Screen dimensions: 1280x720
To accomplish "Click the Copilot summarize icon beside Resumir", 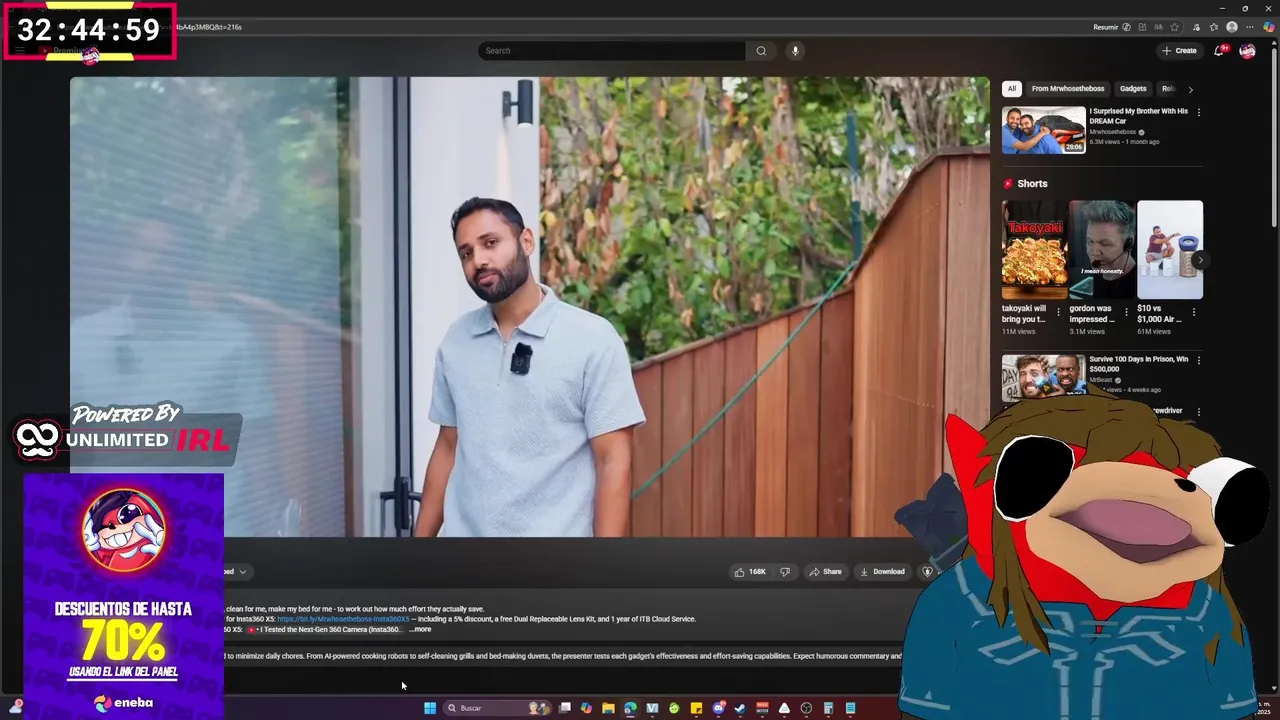I will click(1127, 27).
